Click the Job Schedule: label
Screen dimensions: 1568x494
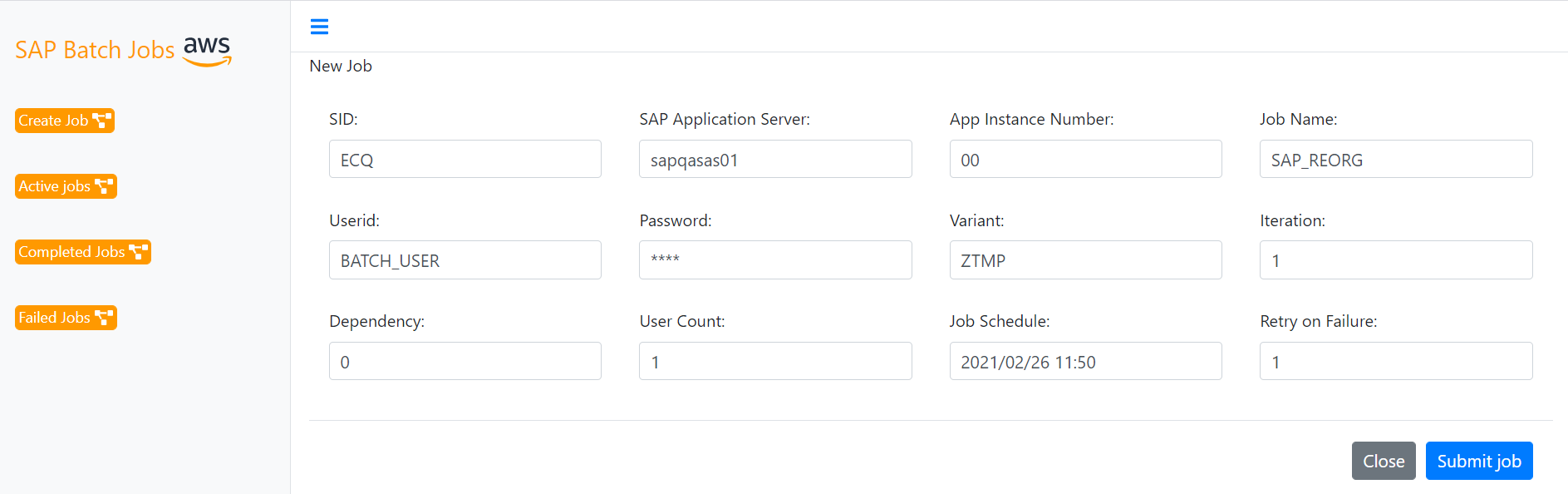point(1000,321)
